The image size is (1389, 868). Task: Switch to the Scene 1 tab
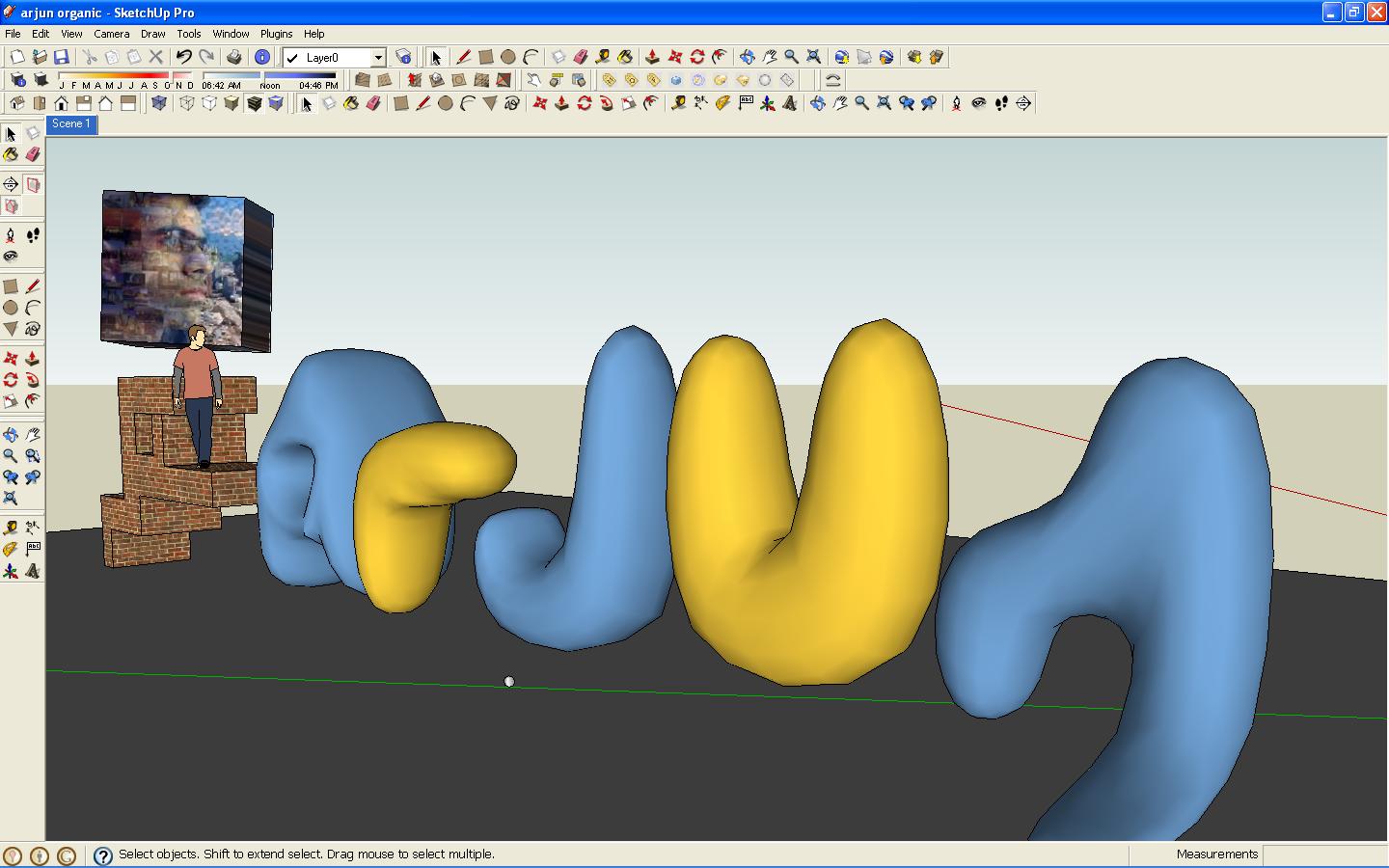(71, 124)
